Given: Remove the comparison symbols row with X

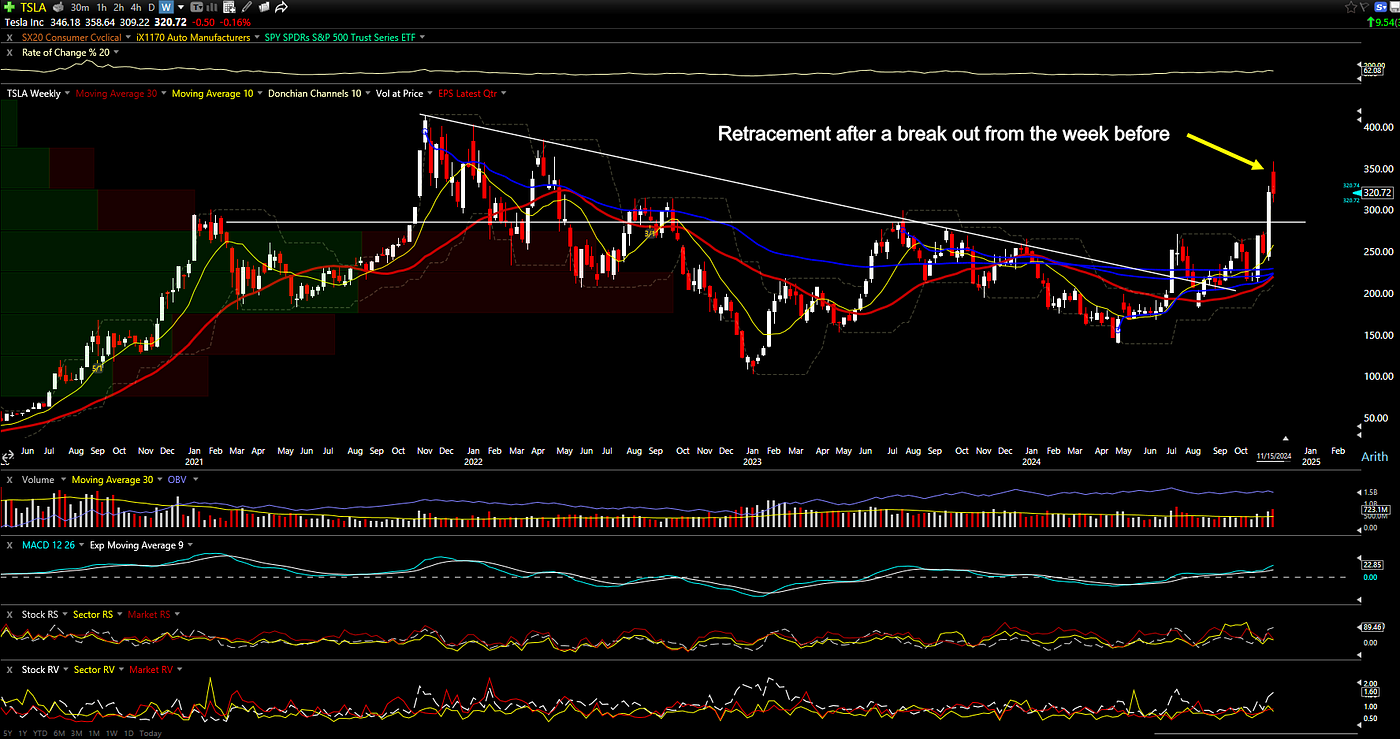Looking at the screenshot, I should click(x=10, y=37).
